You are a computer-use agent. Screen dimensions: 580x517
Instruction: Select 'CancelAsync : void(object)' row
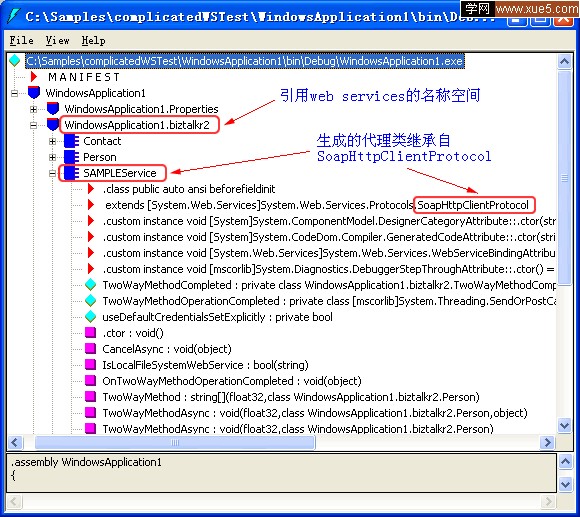[x=167, y=349]
